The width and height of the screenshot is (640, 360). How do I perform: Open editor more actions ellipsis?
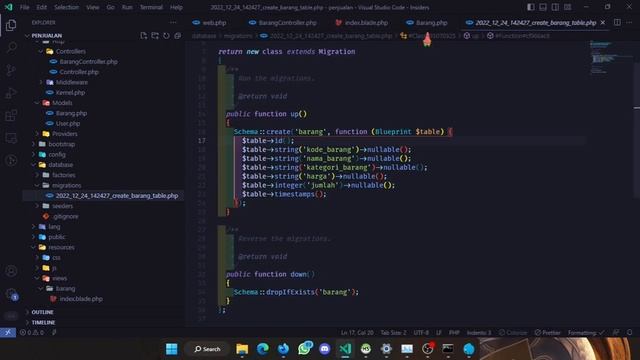(629, 22)
